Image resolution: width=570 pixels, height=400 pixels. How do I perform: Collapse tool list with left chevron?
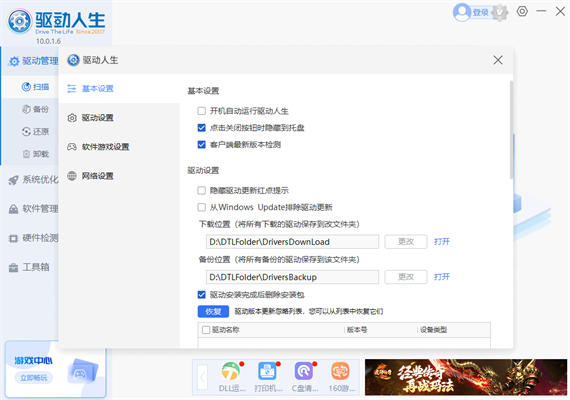202,377
